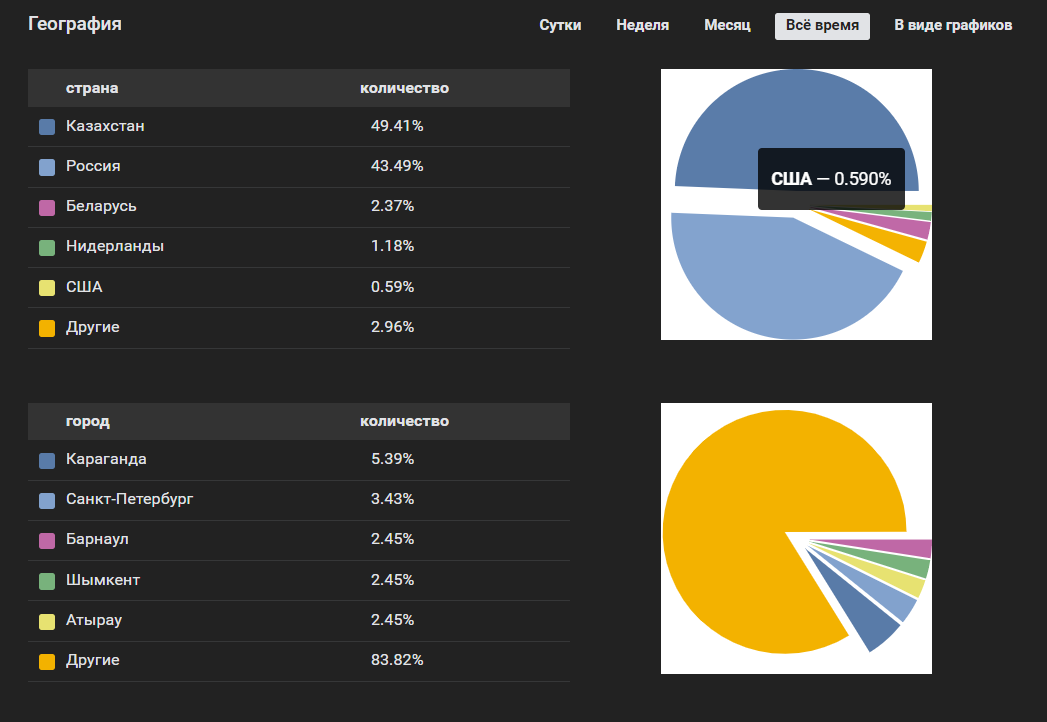Select the Казахстан country row label
This screenshot has width=1047, height=722.
(105, 126)
